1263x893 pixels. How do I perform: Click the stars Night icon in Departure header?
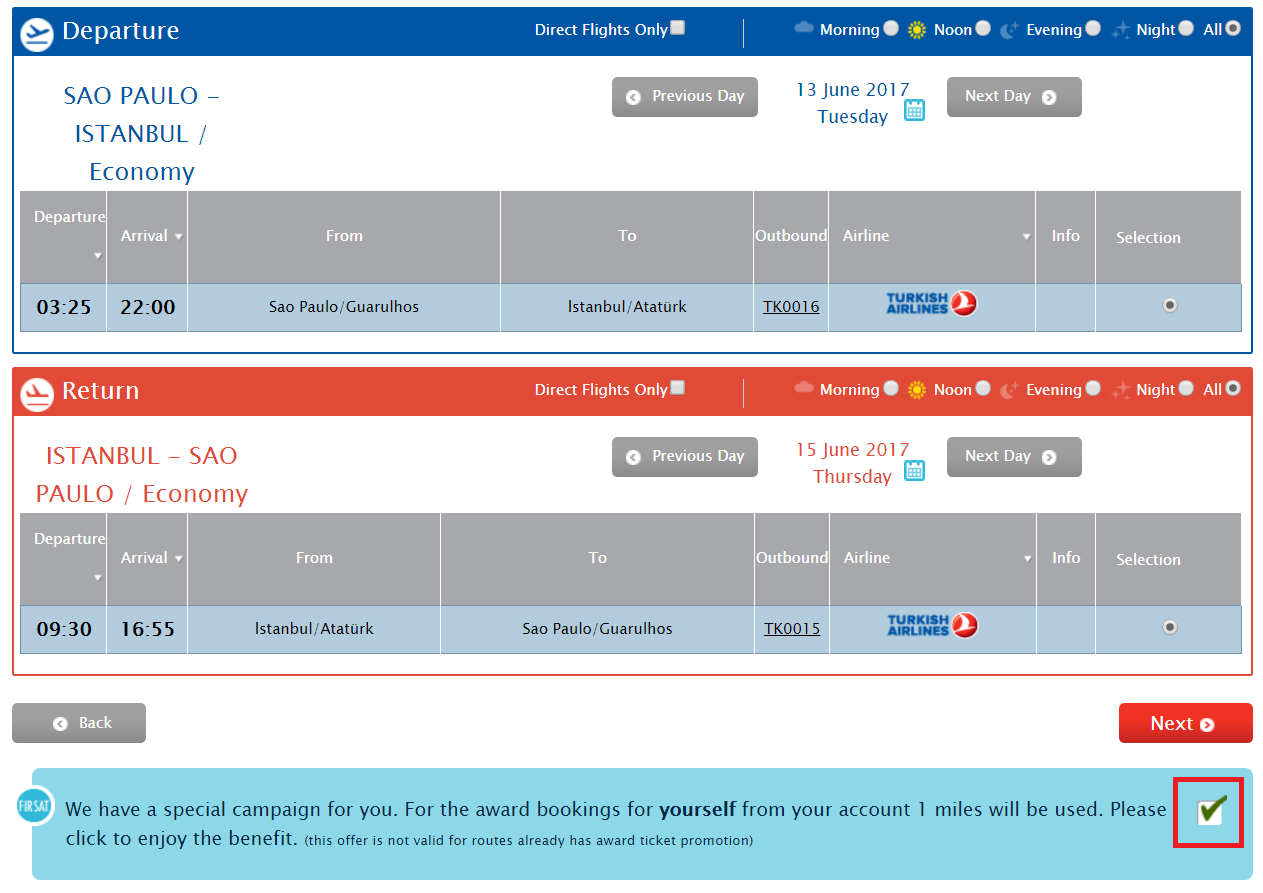1122,30
